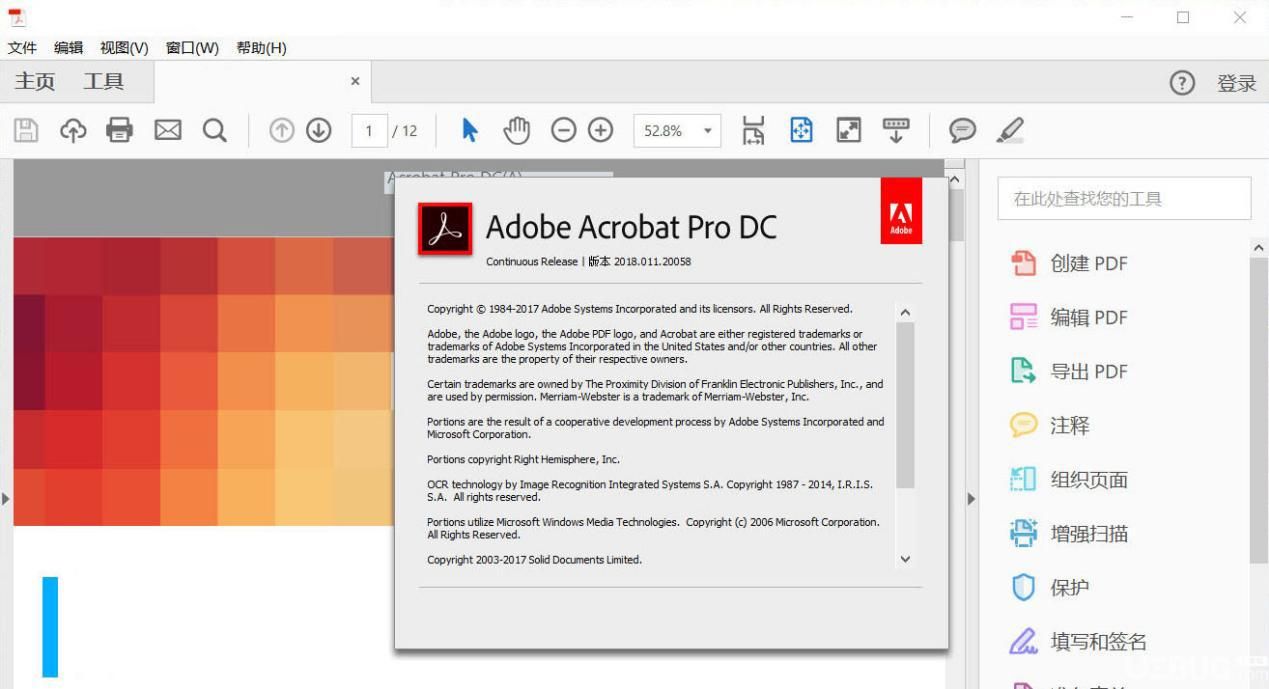Viewport: 1269px width, 689px height.
Task: Click the 登录 sign-in link
Action: [x=1236, y=84]
